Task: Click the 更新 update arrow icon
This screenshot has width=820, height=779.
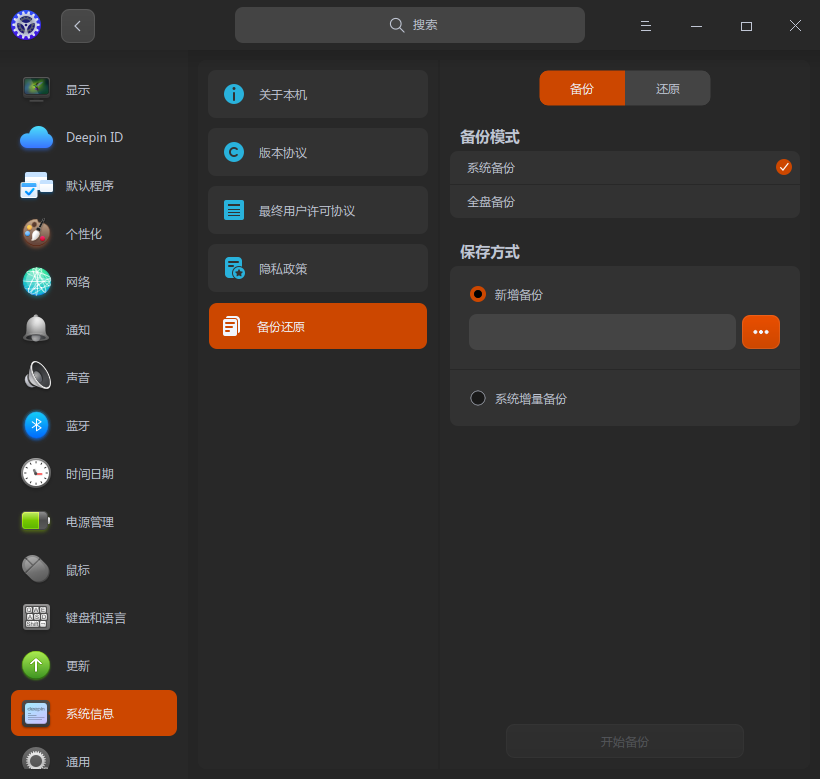Action: point(36,665)
